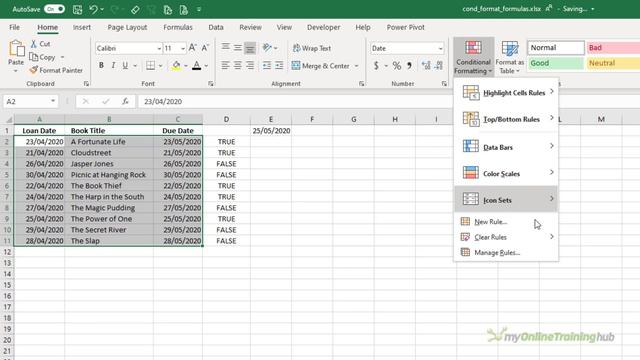Click the Conditional Formatting button
The height and width of the screenshot is (360, 640).
click(473, 57)
